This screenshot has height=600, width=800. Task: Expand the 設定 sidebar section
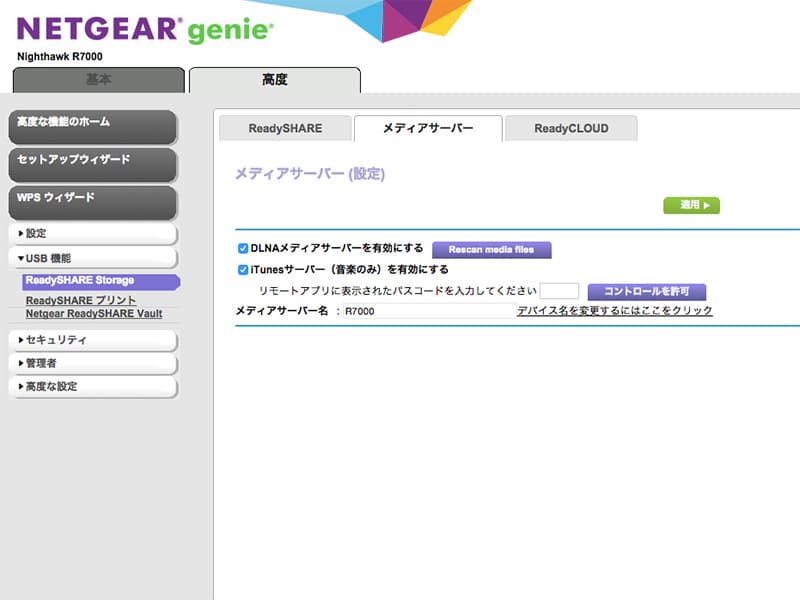tap(92, 233)
